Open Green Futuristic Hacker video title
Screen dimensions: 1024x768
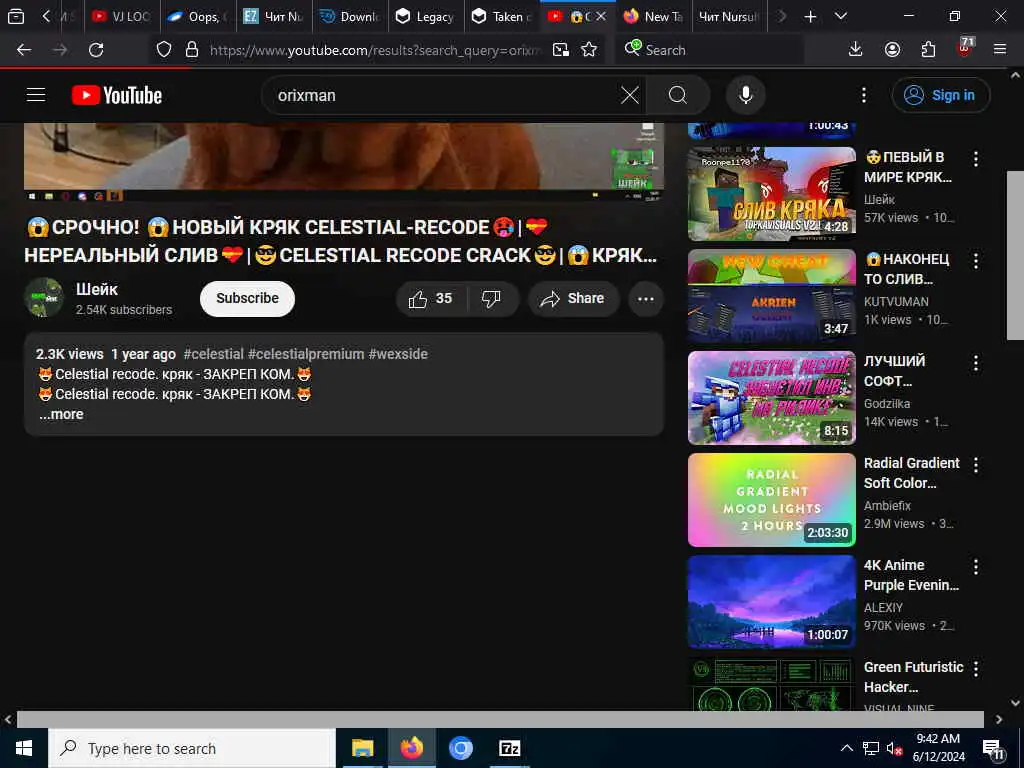point(913,677)
